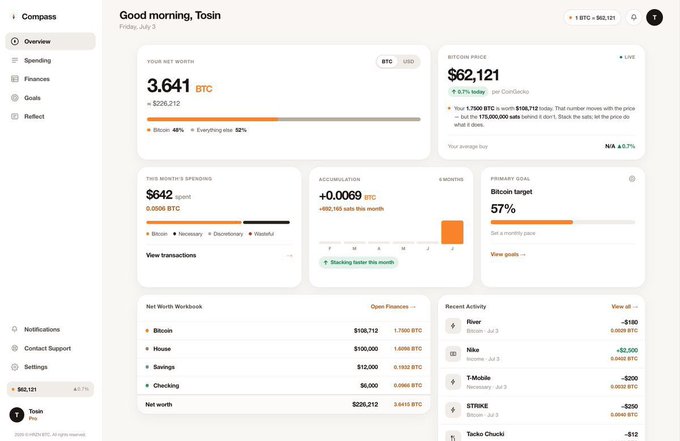Click the Nike +$2,500 amount
The height and width of the screenshot is (441, 680).
(x=627, y=350)
